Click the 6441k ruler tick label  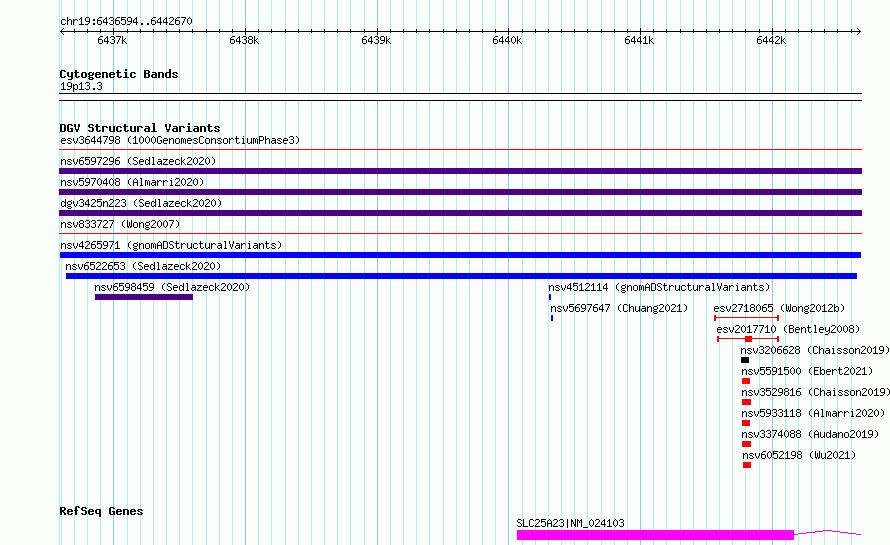coord(639,40)
